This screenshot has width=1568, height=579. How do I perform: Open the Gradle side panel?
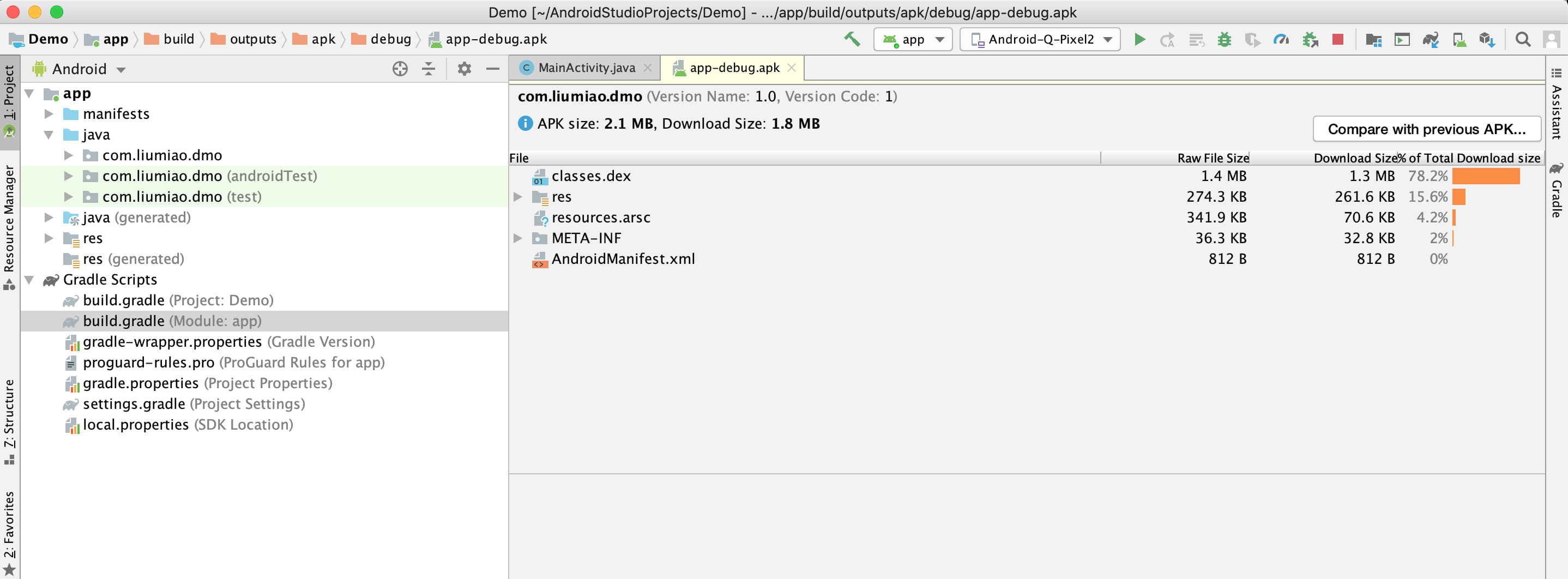pos(1557,190)
